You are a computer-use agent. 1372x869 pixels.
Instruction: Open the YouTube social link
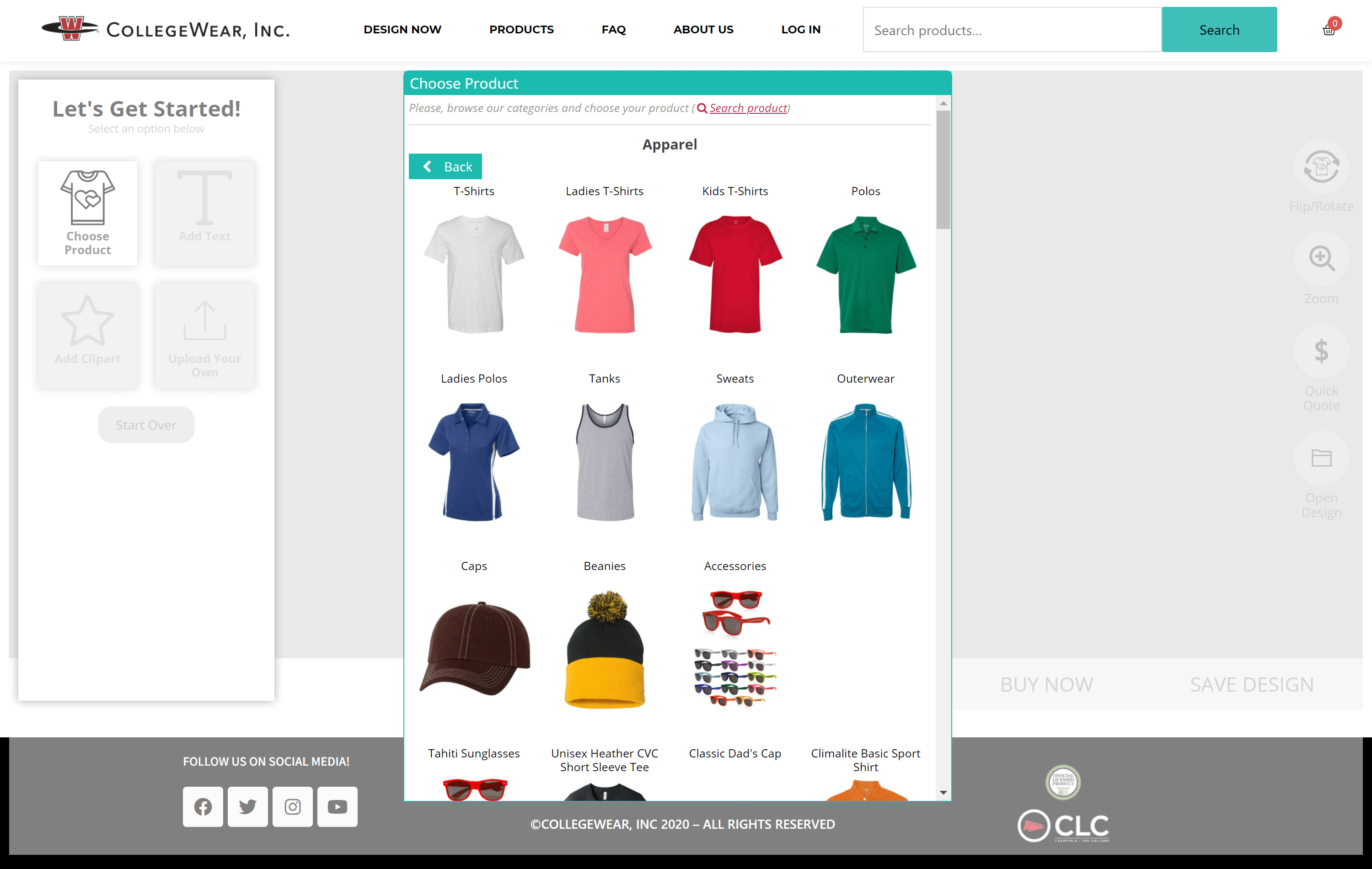pos(338,806)
